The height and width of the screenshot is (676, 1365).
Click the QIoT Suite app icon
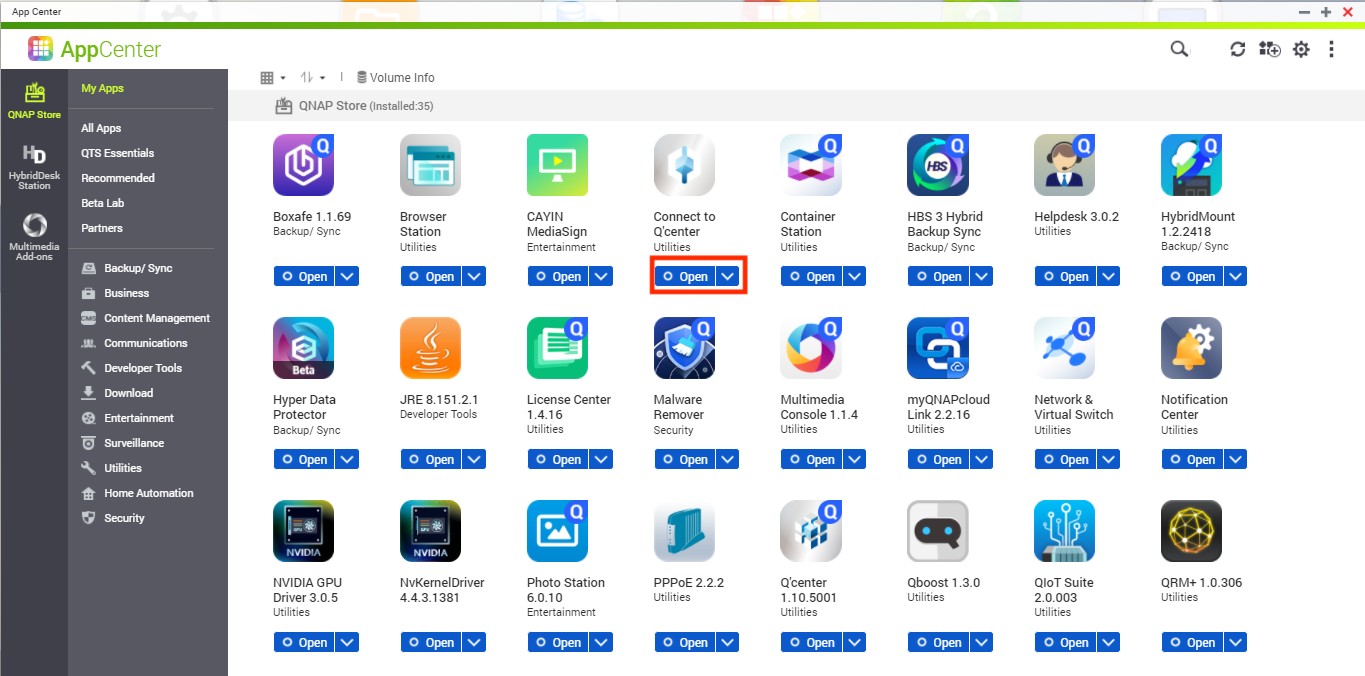coord(1065,531)
